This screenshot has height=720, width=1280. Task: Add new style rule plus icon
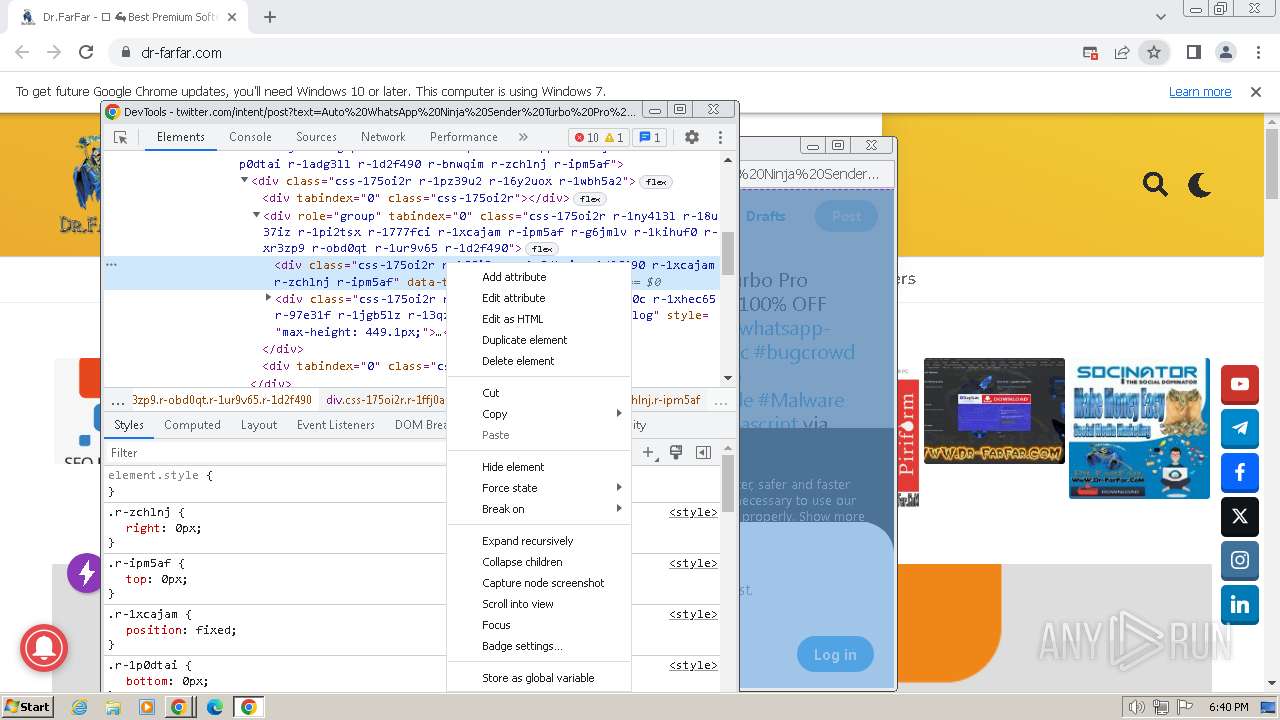(649, 452)
